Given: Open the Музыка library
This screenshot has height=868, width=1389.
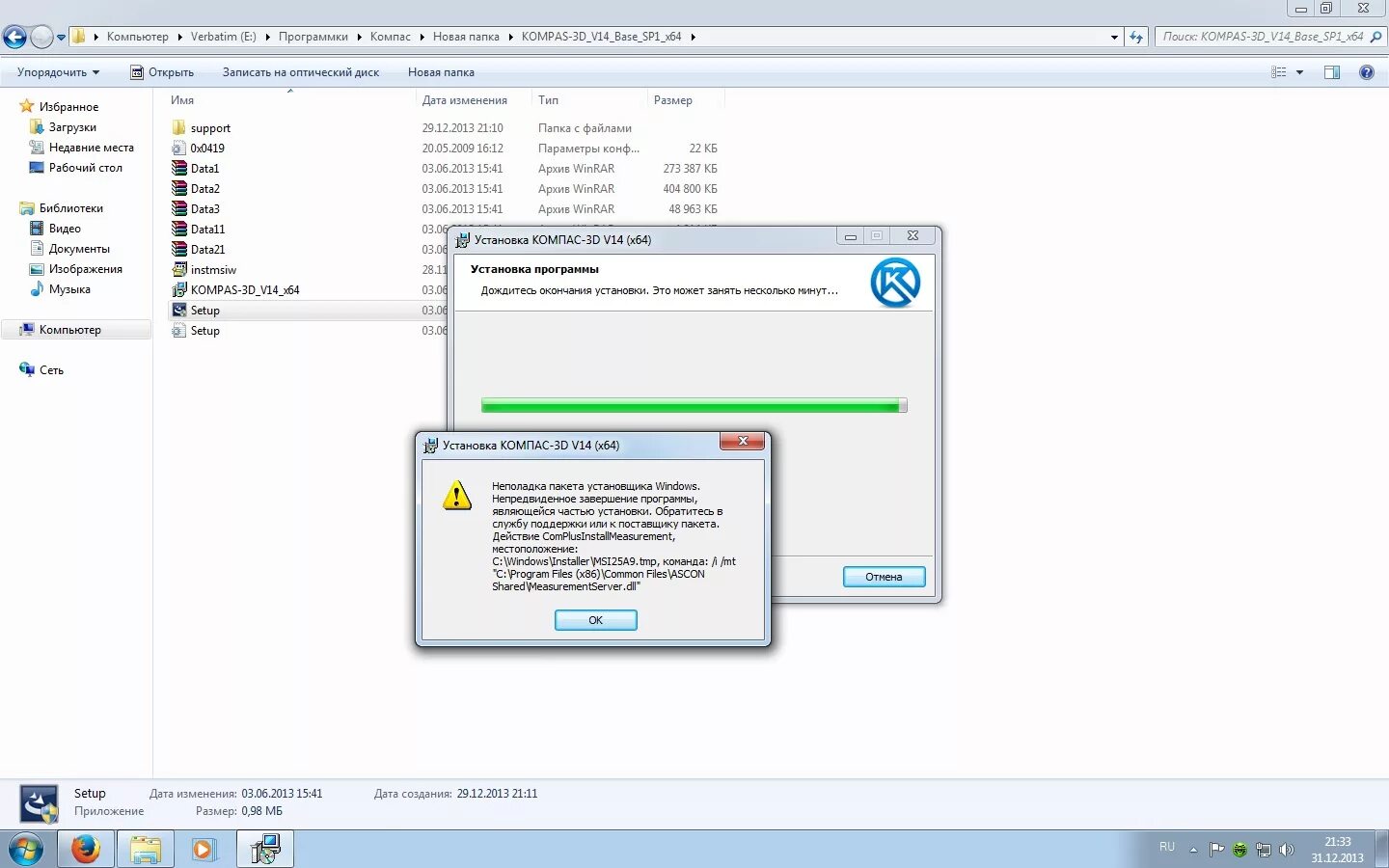Looking at the screenshot, I should point(69,289).
